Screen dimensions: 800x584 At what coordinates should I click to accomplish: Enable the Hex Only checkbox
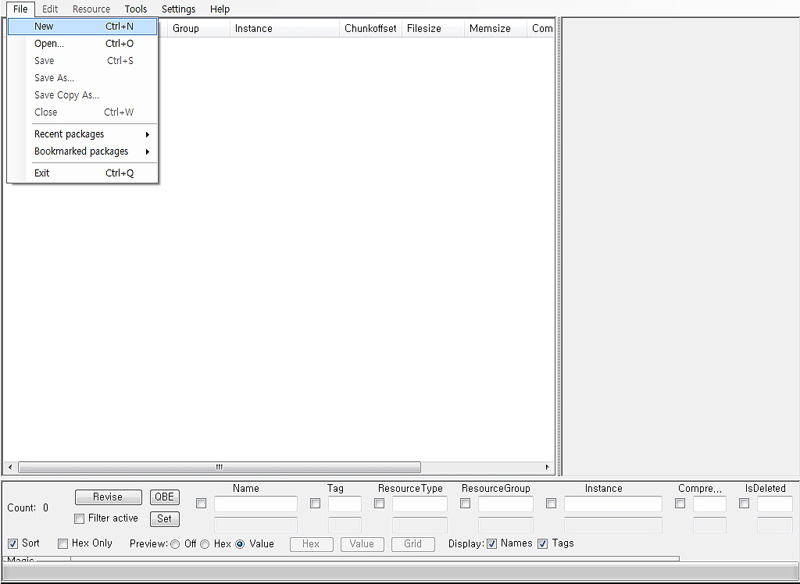pos(63,544)
